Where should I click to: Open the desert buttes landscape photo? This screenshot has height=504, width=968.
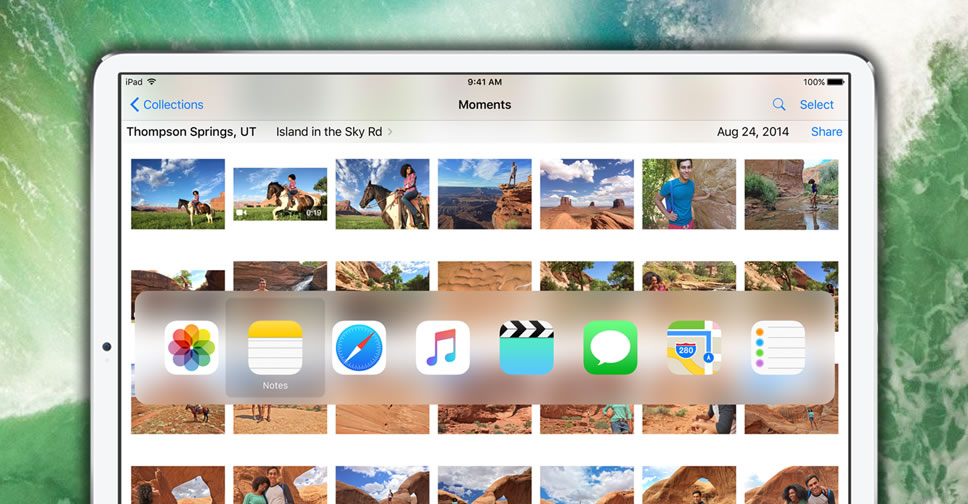click(x=587, y=194)
